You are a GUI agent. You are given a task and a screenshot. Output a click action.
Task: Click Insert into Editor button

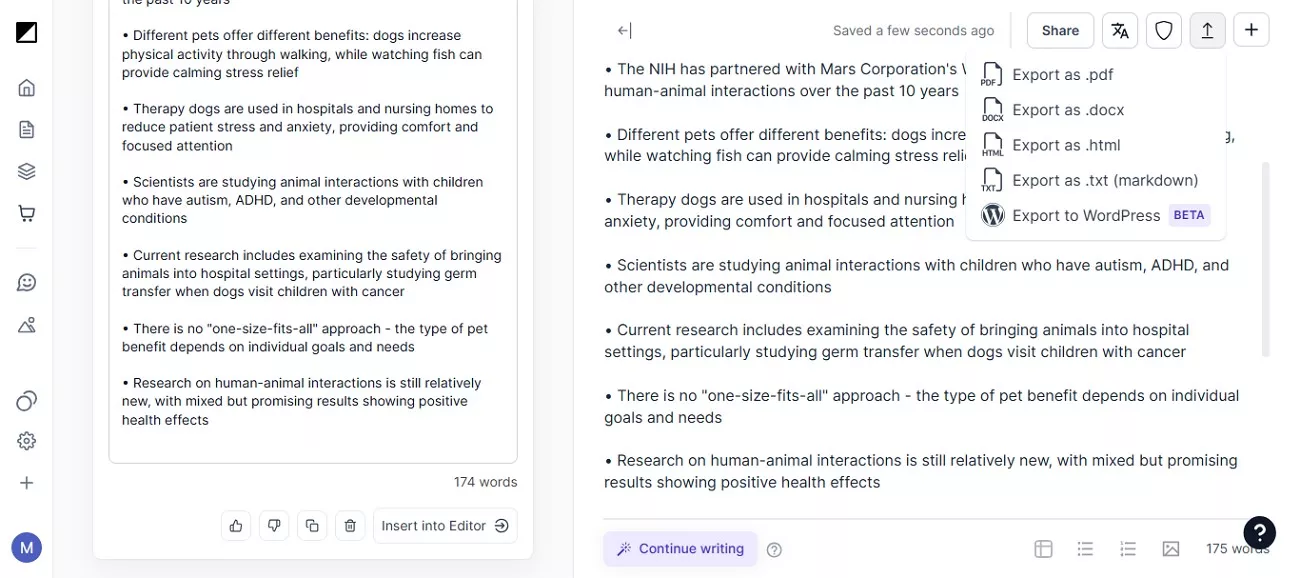(445, 525)
